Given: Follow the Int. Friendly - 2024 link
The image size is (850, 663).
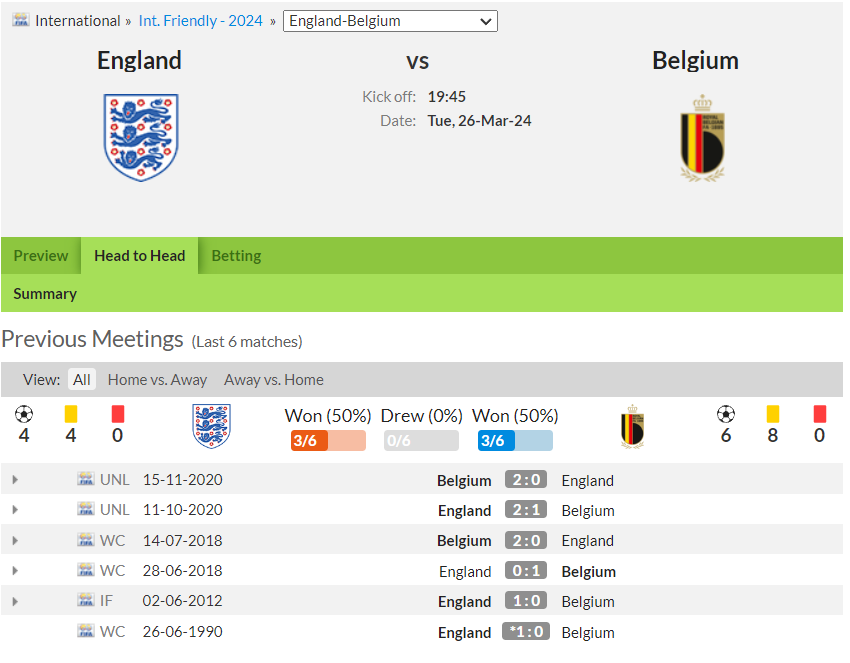Looking at the screenshot, I should (201, 21).
